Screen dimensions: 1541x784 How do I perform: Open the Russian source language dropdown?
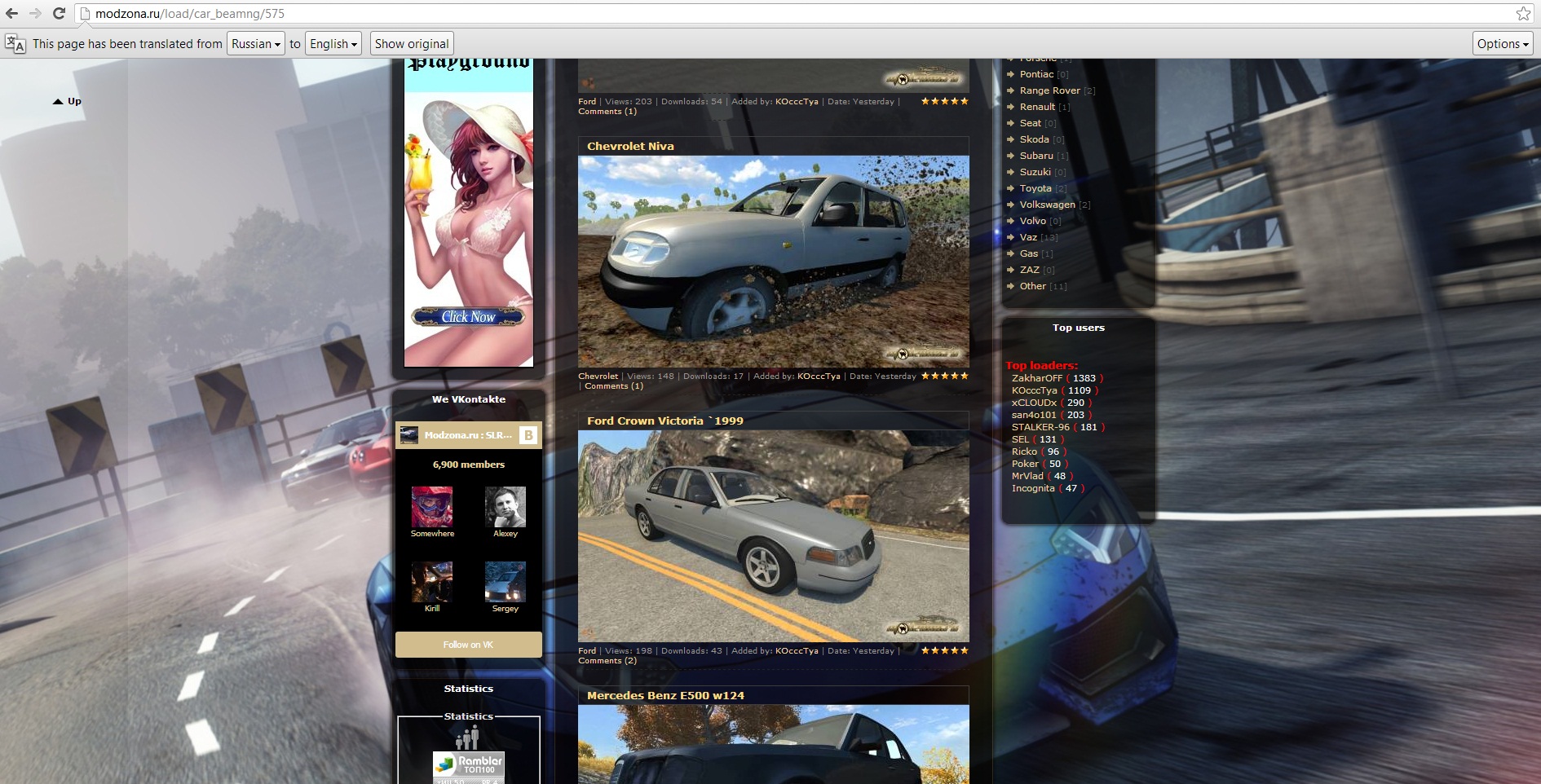tap(256, 43)
